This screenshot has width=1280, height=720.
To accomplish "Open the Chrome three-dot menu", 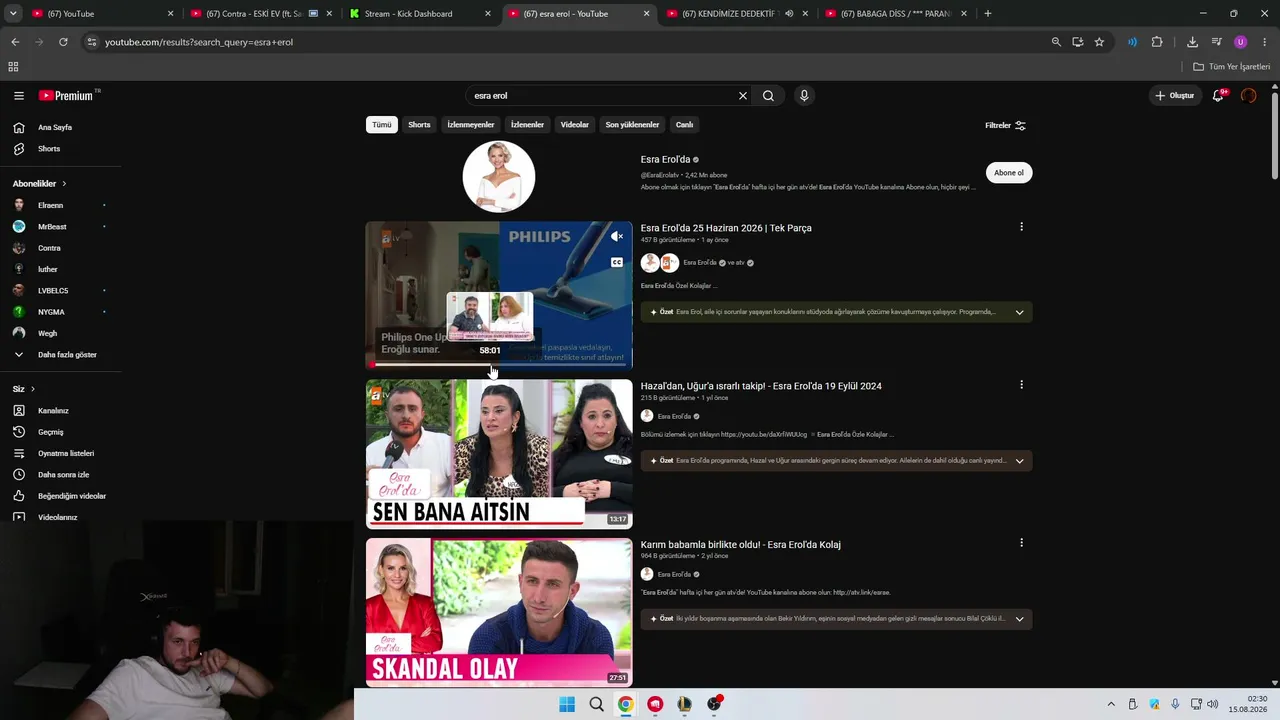I will coord(1265,42).
